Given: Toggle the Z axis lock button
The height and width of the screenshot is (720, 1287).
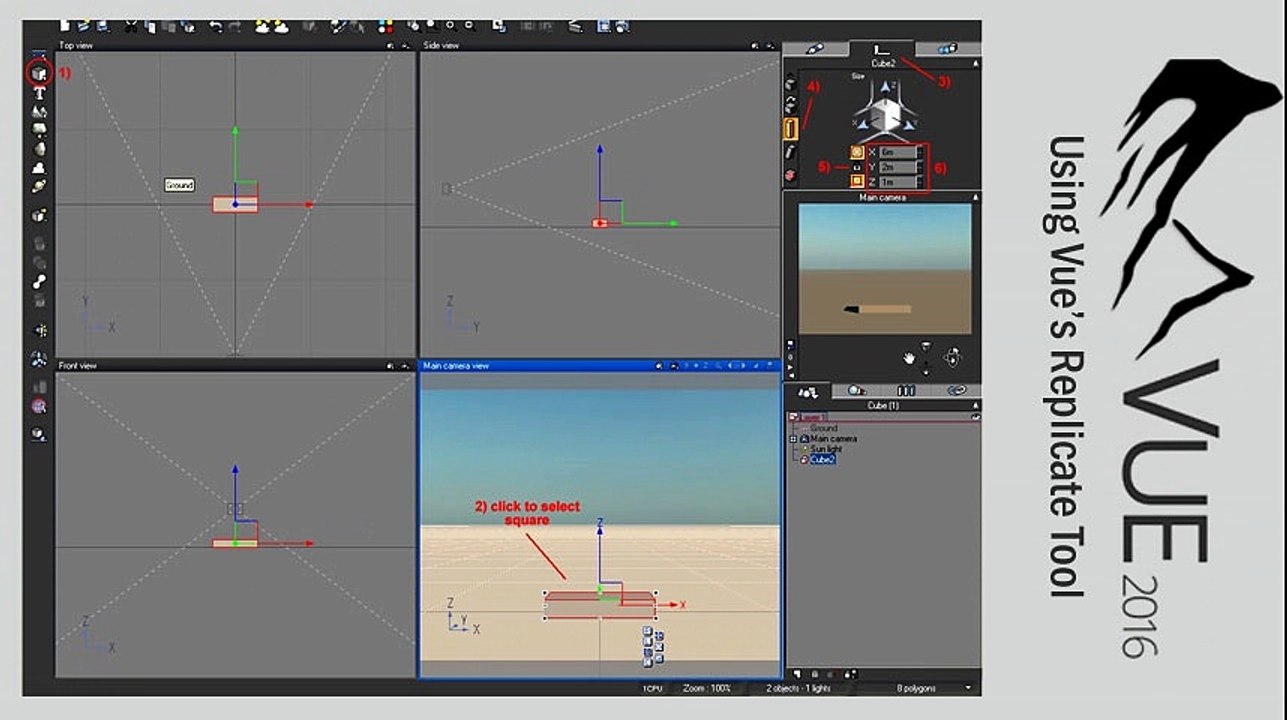Looking at the screenshot, I should pyautogui.click(x=857, y=182).
